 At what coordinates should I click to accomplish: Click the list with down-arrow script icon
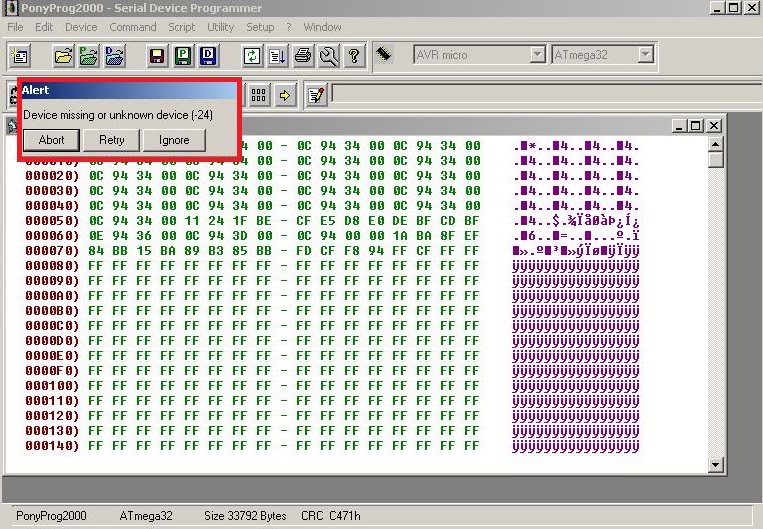tap(277, 56)
